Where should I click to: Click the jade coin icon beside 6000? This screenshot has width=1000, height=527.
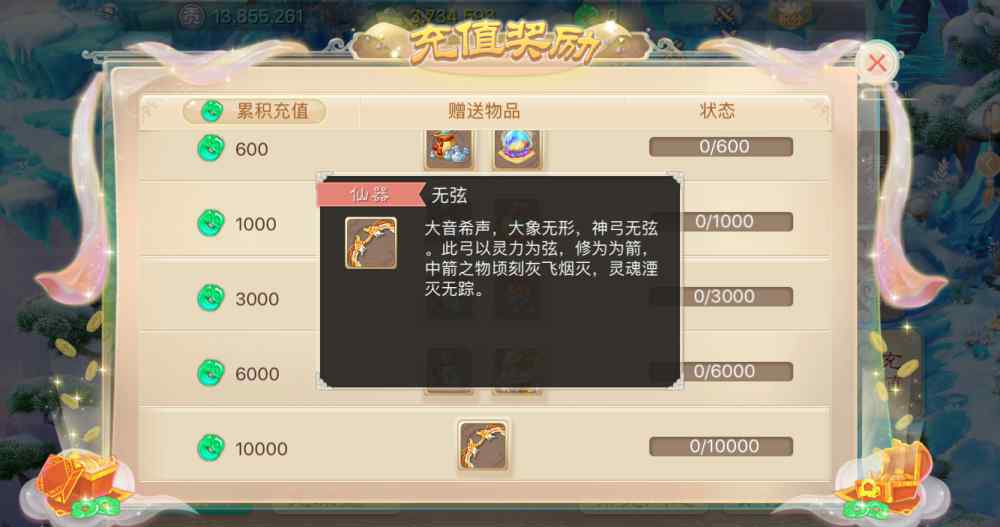(211, 373)
